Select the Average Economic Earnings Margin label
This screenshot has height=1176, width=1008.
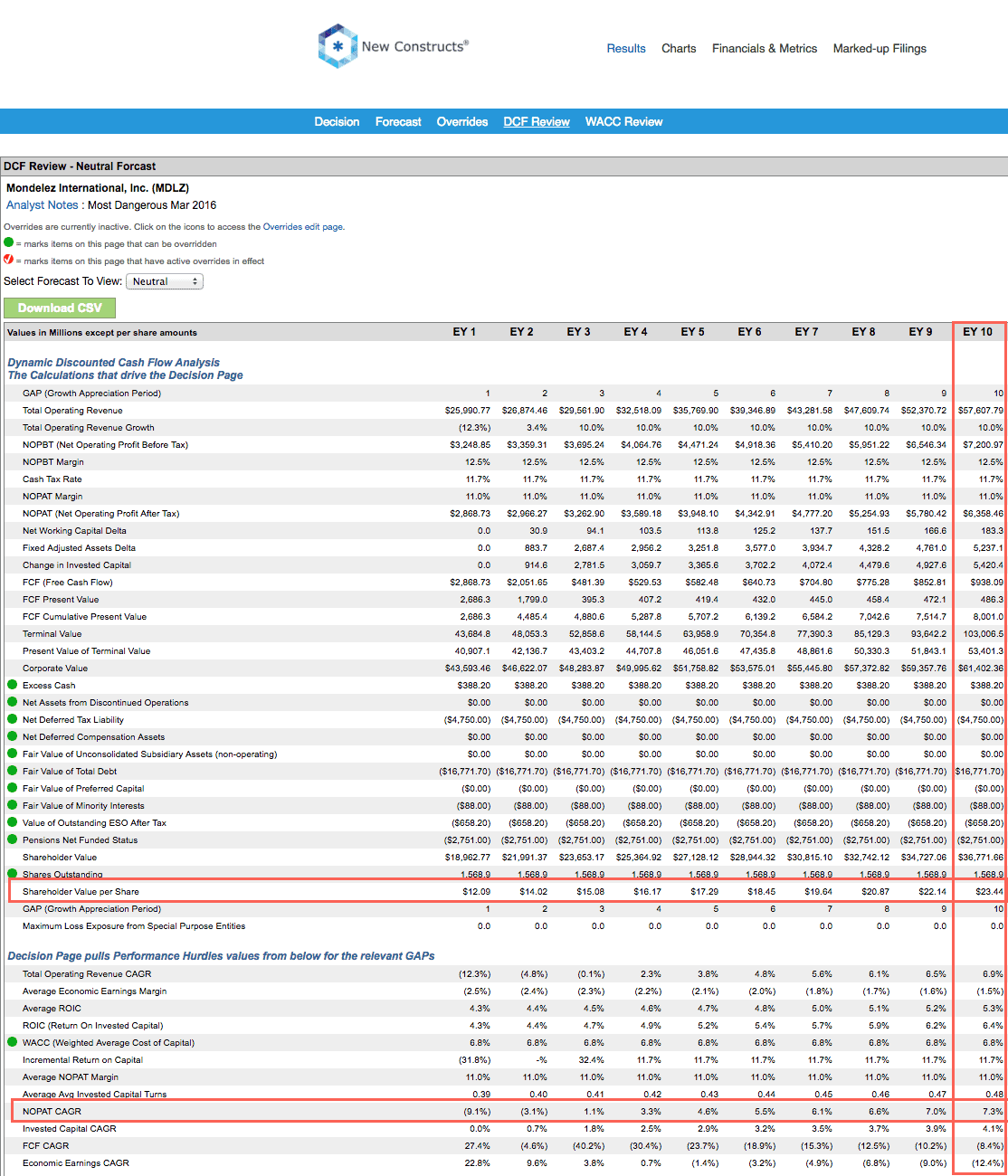[x=94, y=991]
